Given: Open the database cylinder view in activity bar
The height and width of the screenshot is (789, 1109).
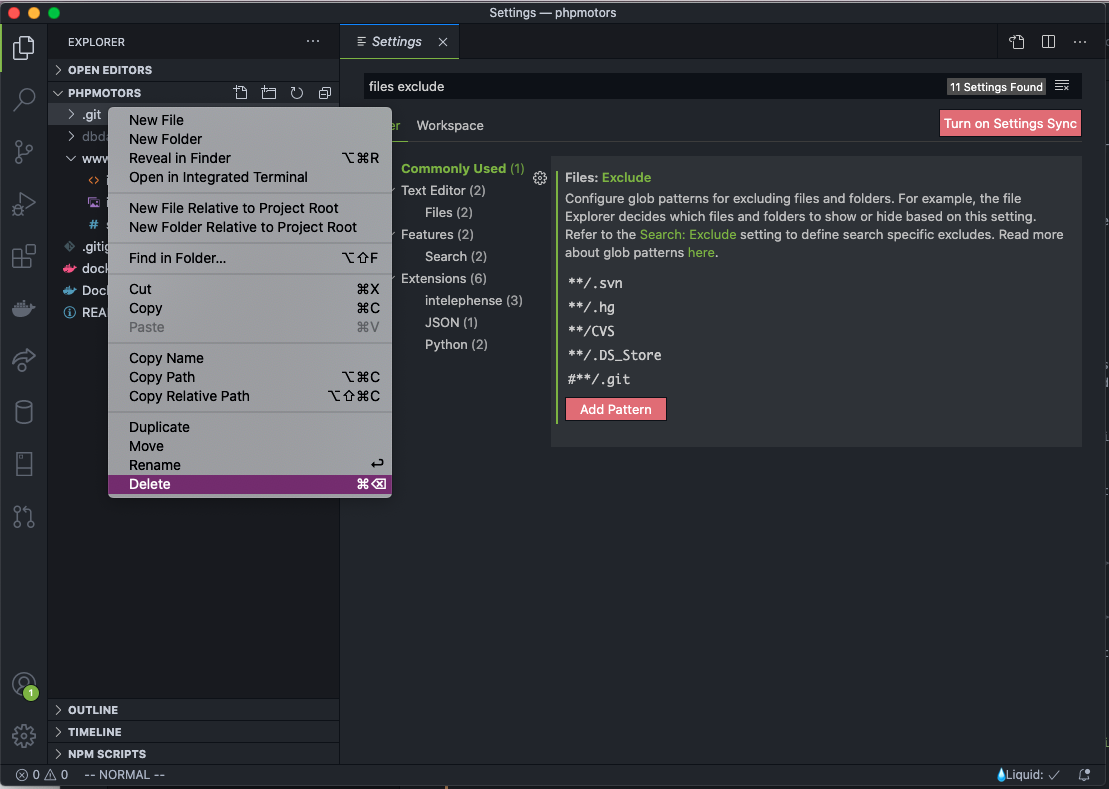Looking at the screenshot, I should [23, 412].
